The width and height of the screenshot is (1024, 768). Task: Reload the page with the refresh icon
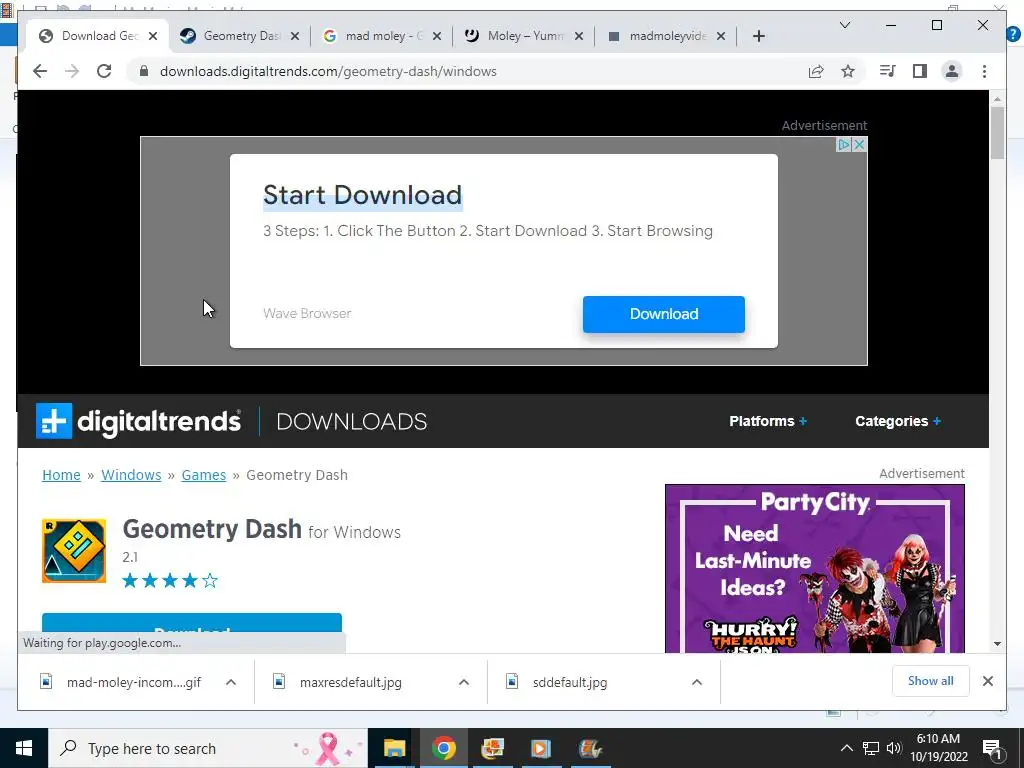pos(104,71)
